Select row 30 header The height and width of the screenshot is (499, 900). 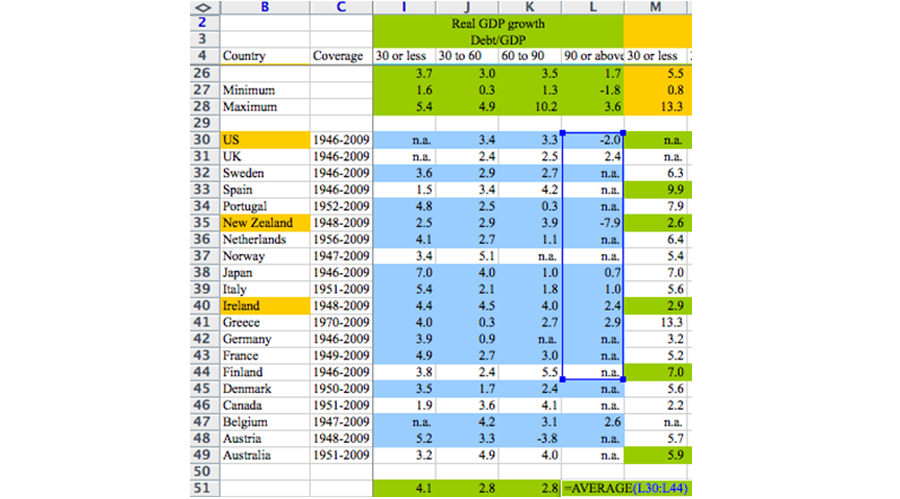[x=204, y=140]
